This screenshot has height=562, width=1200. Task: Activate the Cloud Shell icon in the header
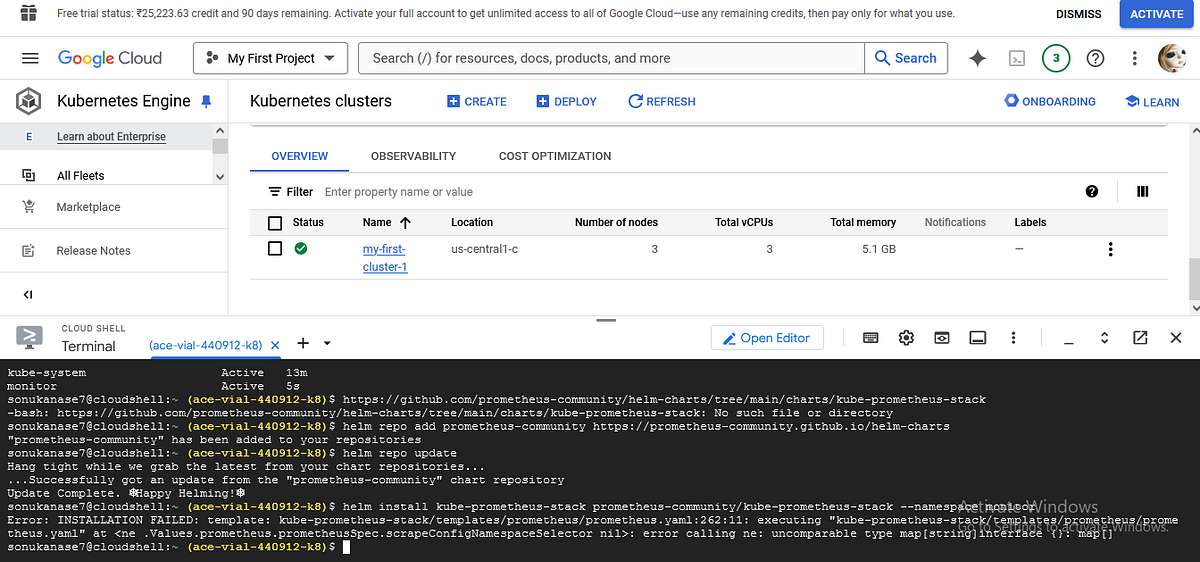tap(1016, 58)
